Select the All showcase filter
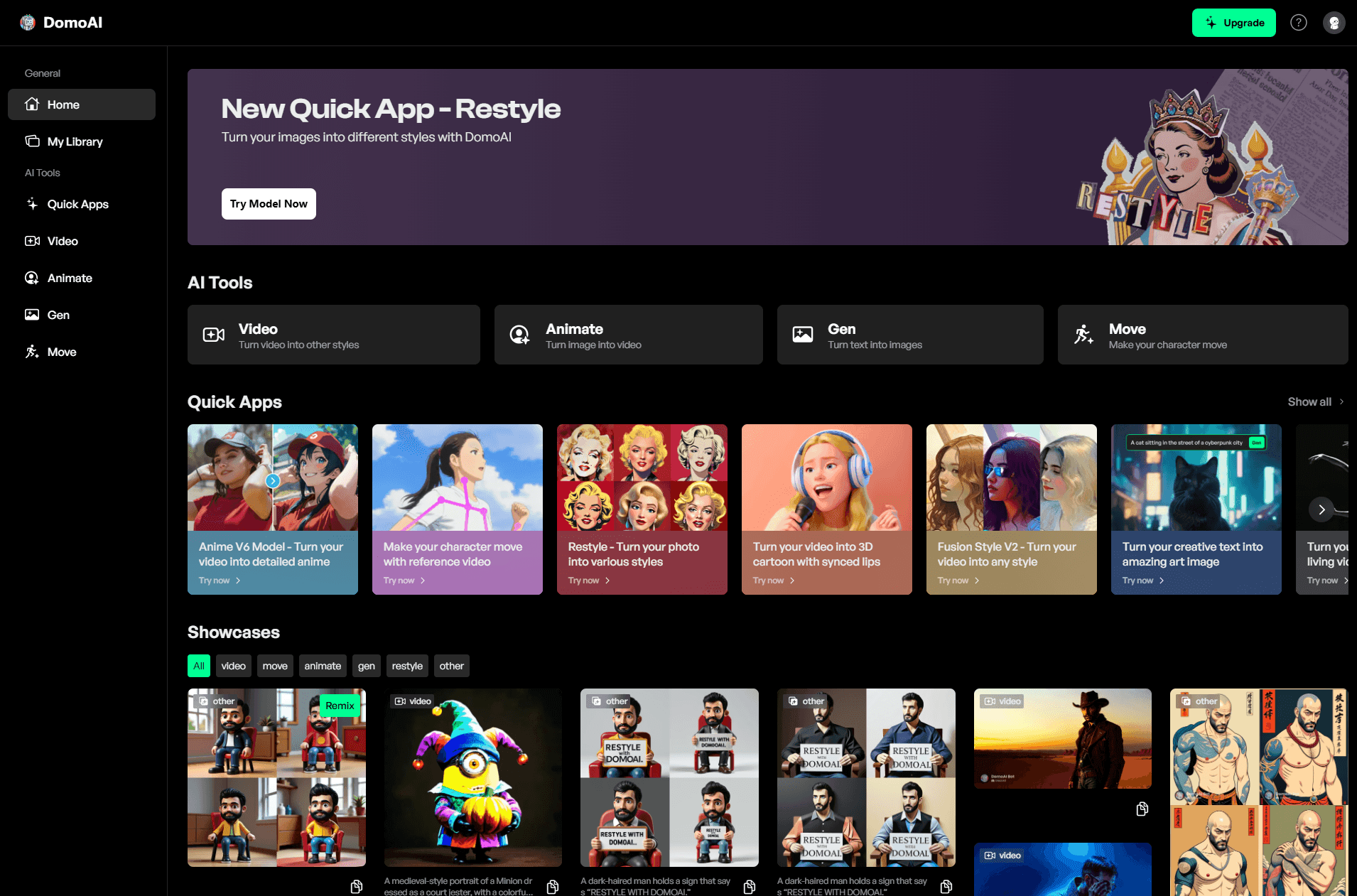 (x=199, y=666)
